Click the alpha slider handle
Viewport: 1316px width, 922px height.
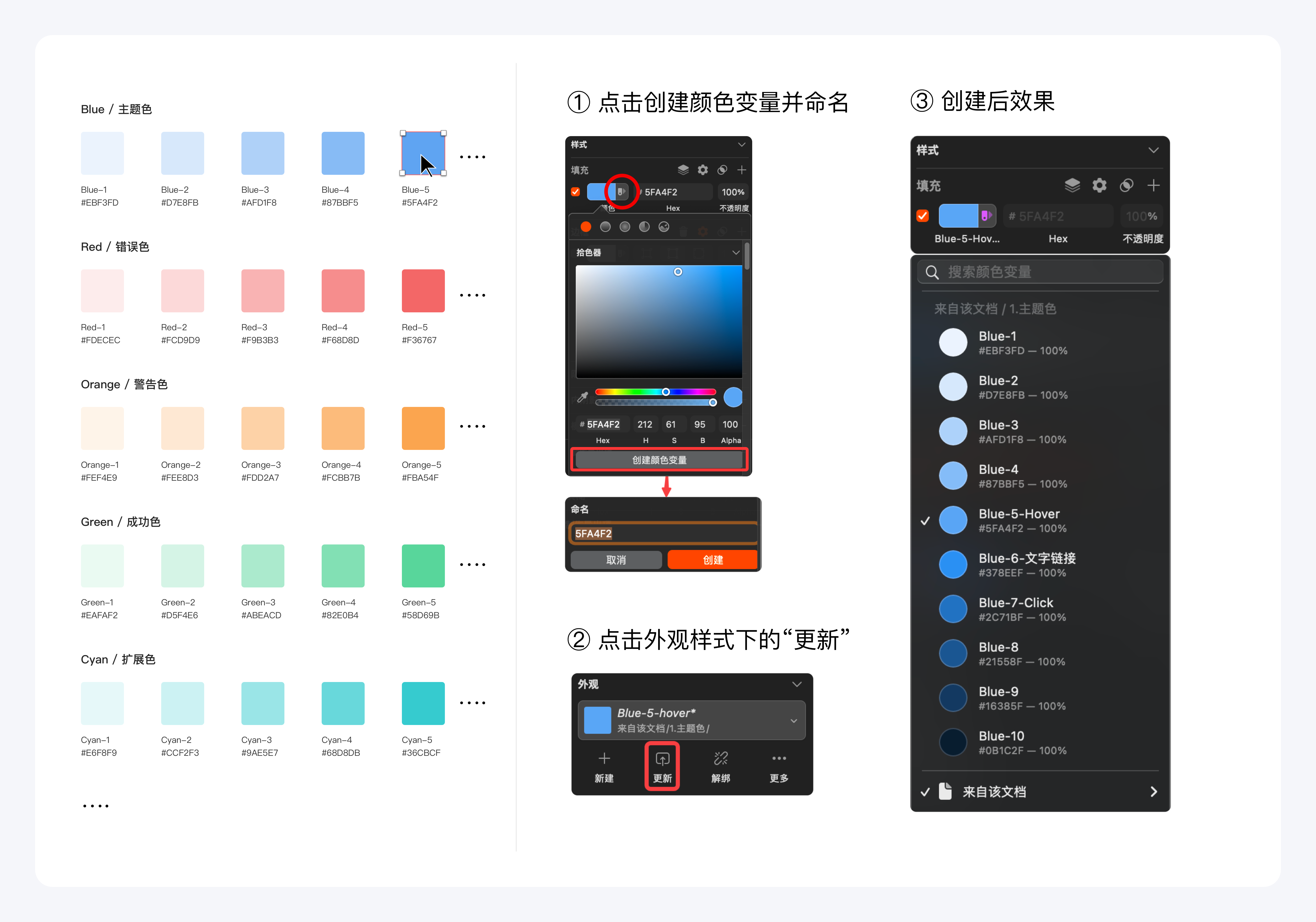pos(713,403)
